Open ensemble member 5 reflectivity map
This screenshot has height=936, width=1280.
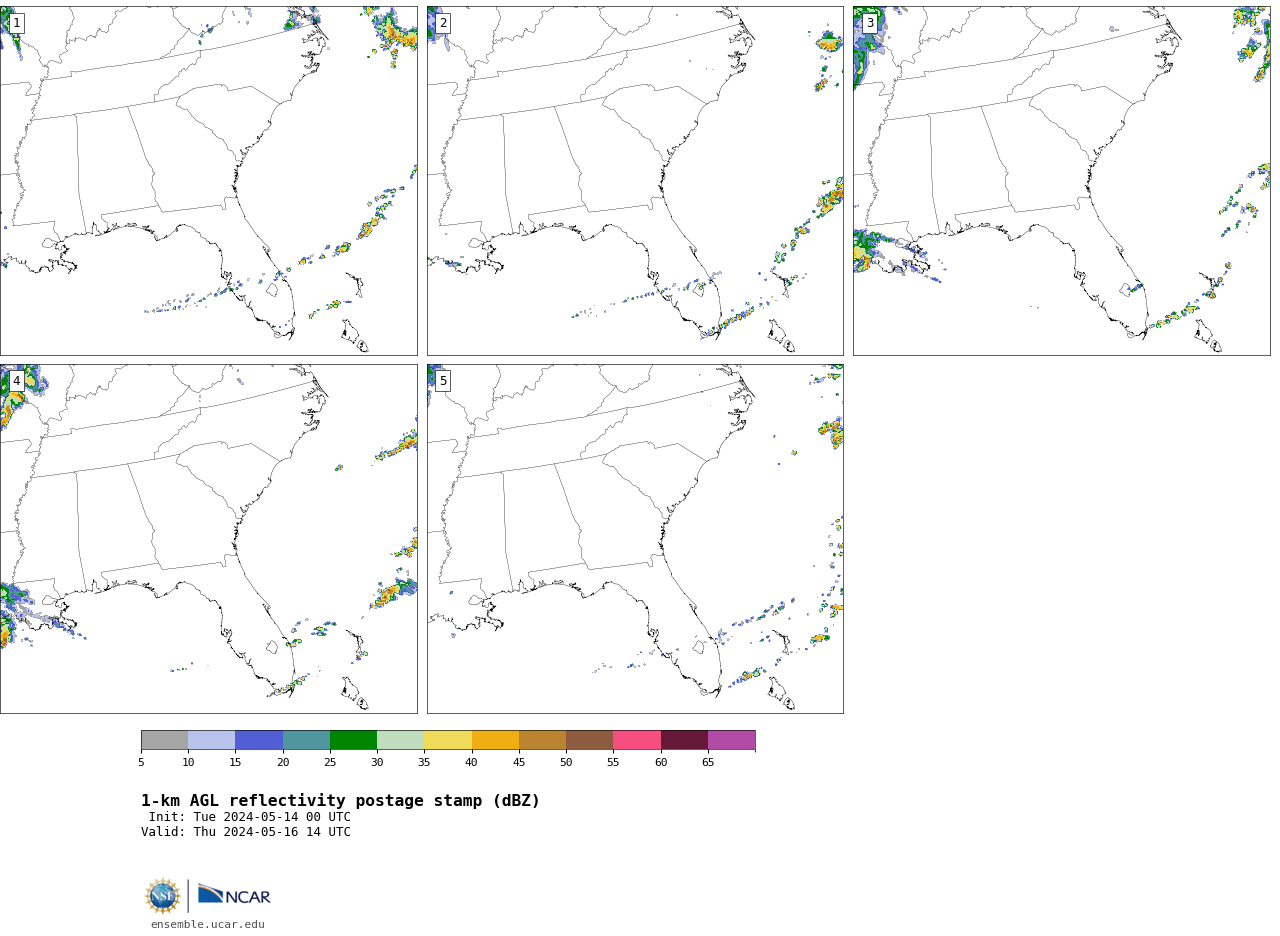click(635, 539)
